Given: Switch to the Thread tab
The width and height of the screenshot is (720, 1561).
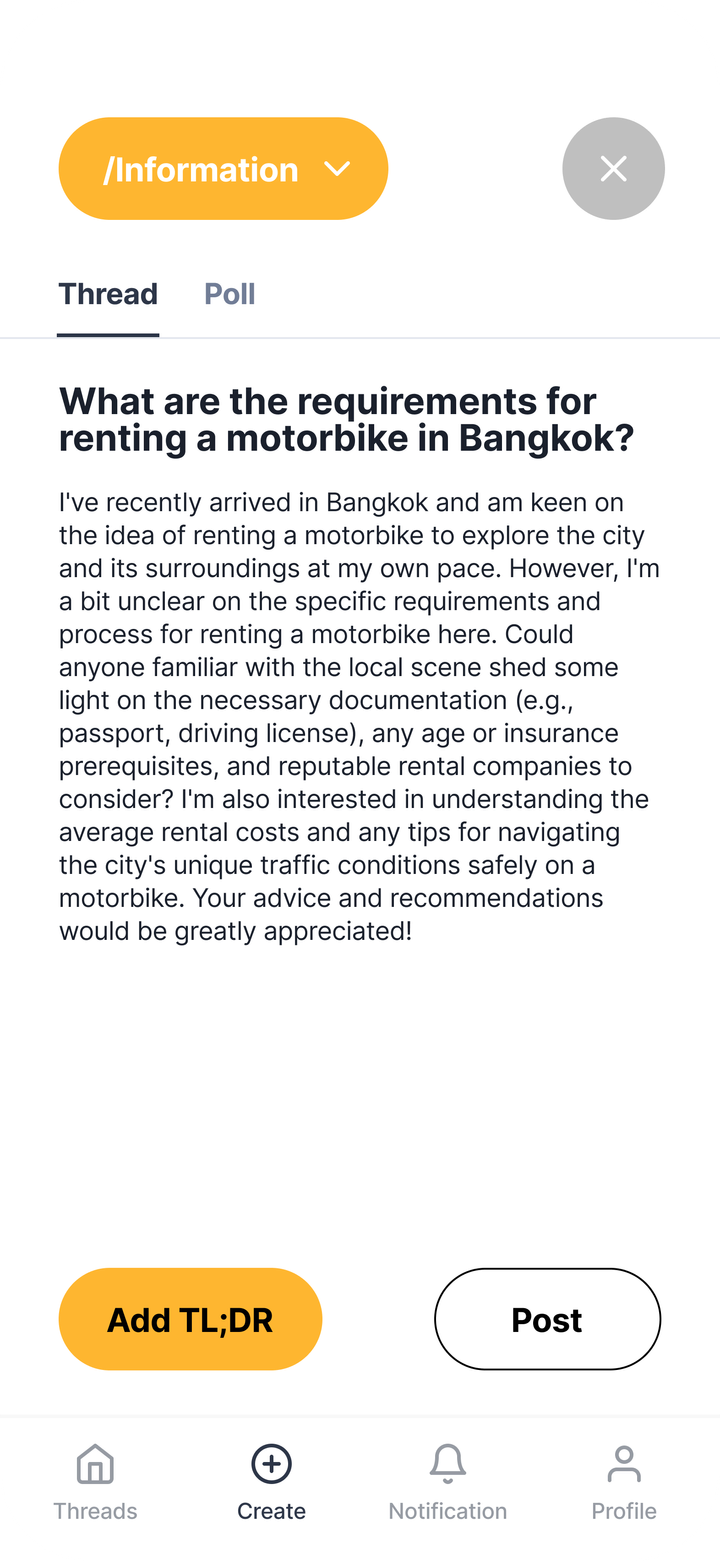Looking at the screenshot, I should pyautogui.click(x=108, y=294).
